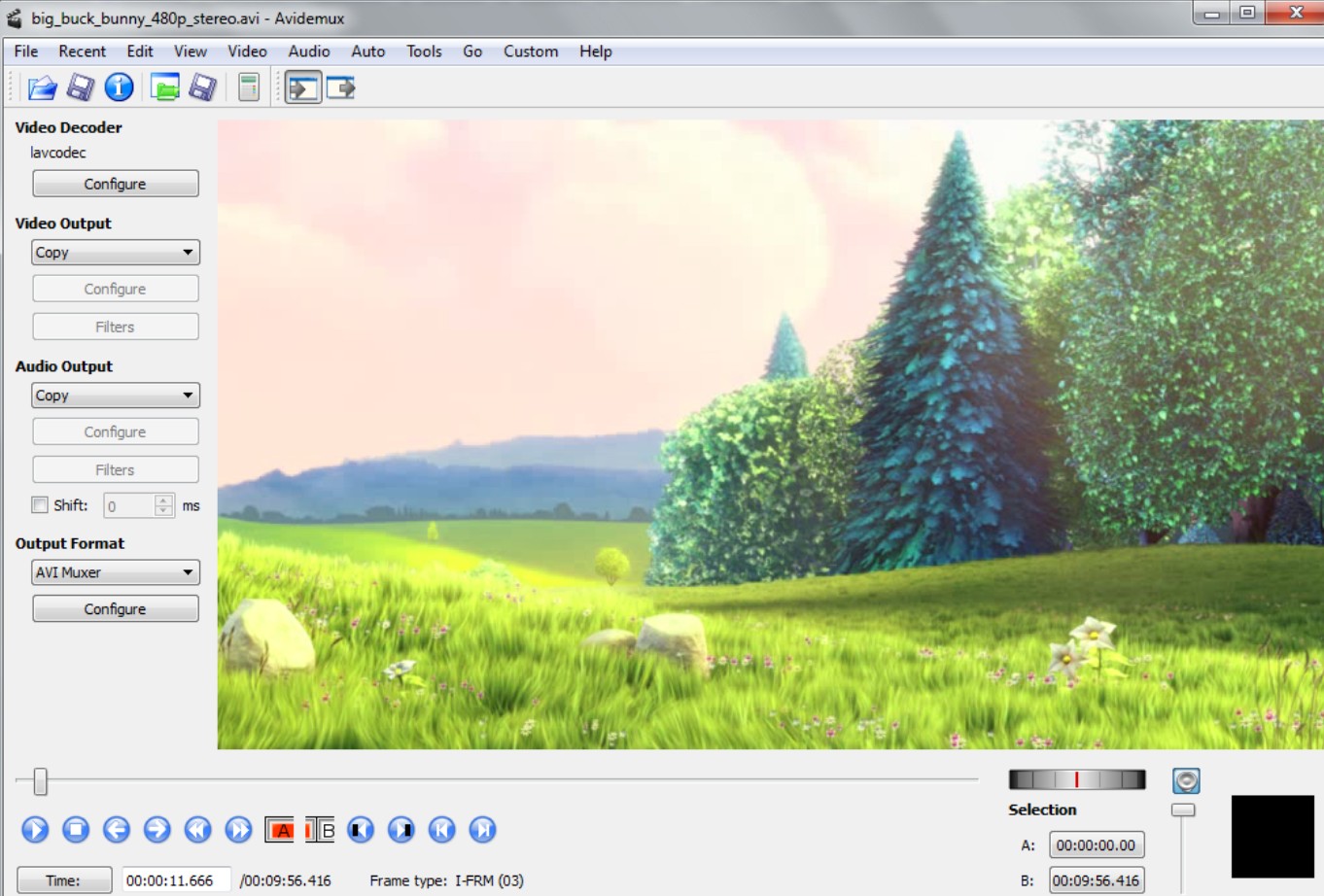Enable the audio Shift checkbox

pyautogui.click(x=40, y=504)
